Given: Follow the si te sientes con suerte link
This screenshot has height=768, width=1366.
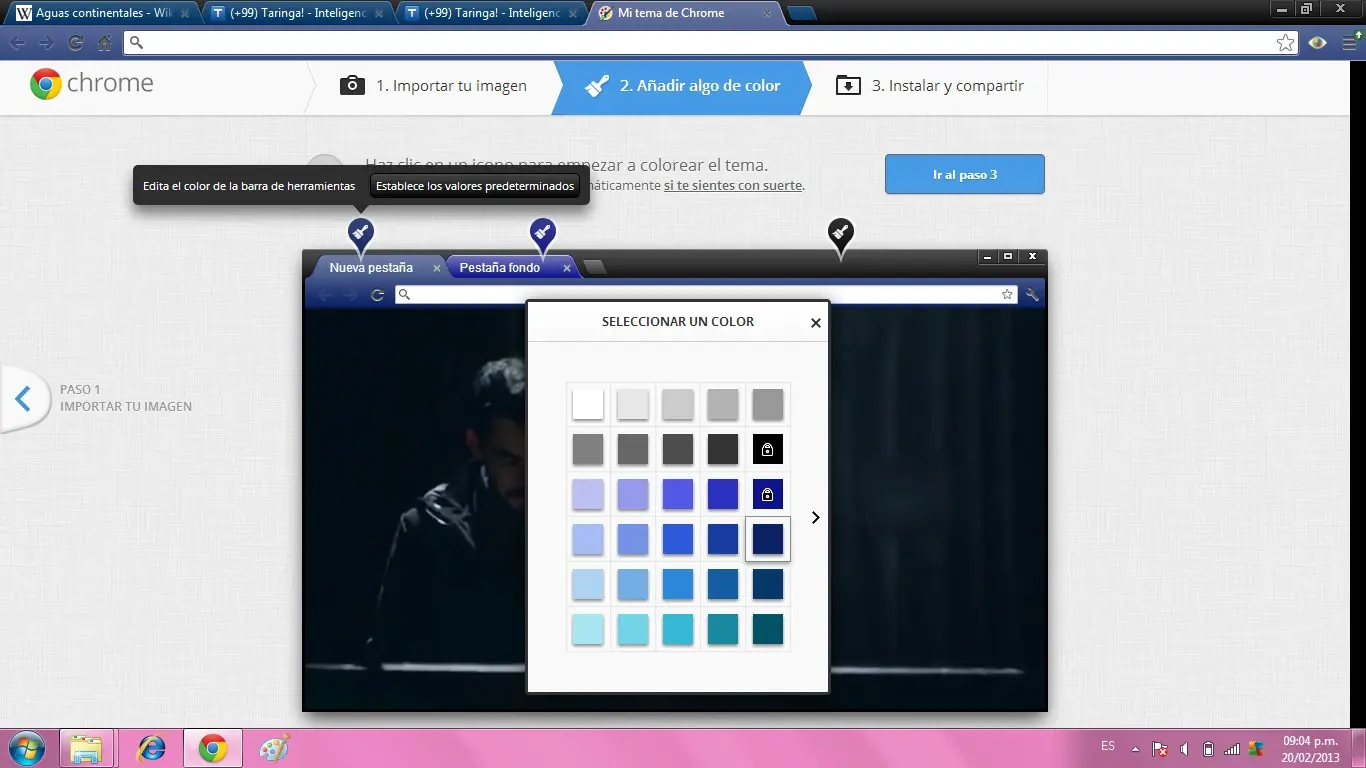Looking at the screenshot, I should 733,185.
